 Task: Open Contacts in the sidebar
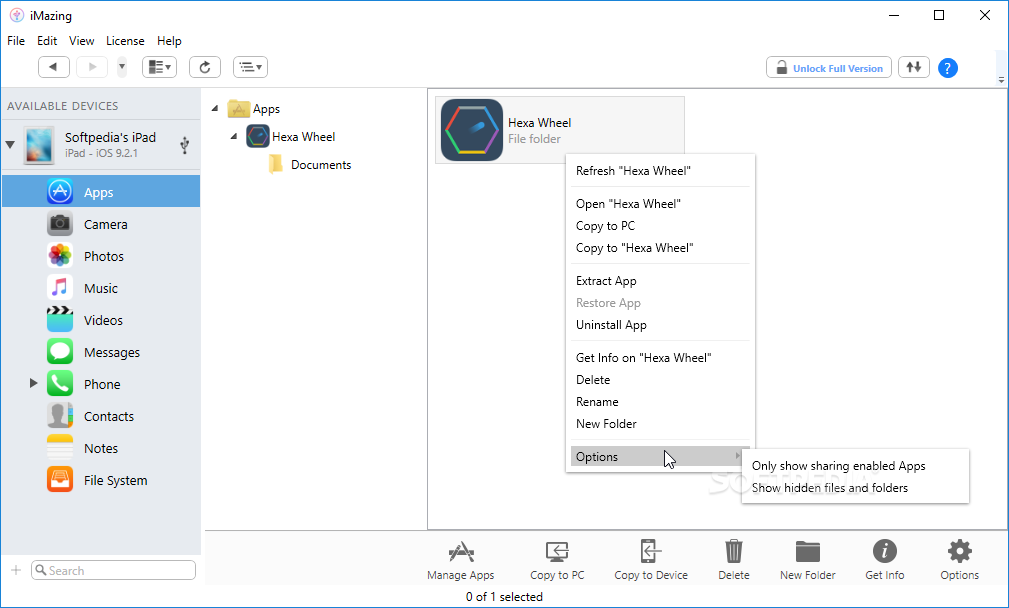tap(101, 416)
